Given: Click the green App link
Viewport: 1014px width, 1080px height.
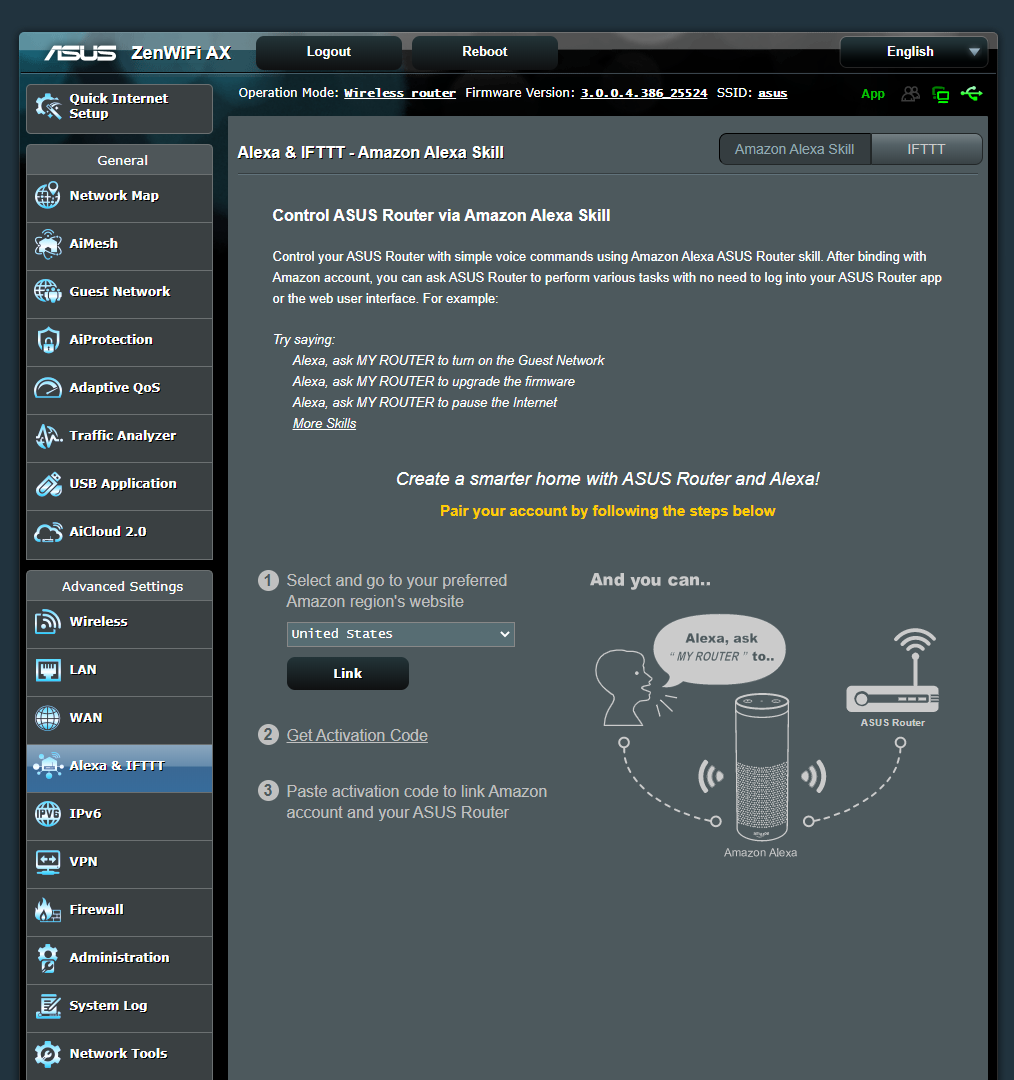Looking at the screenshot, I should [873, 94].
